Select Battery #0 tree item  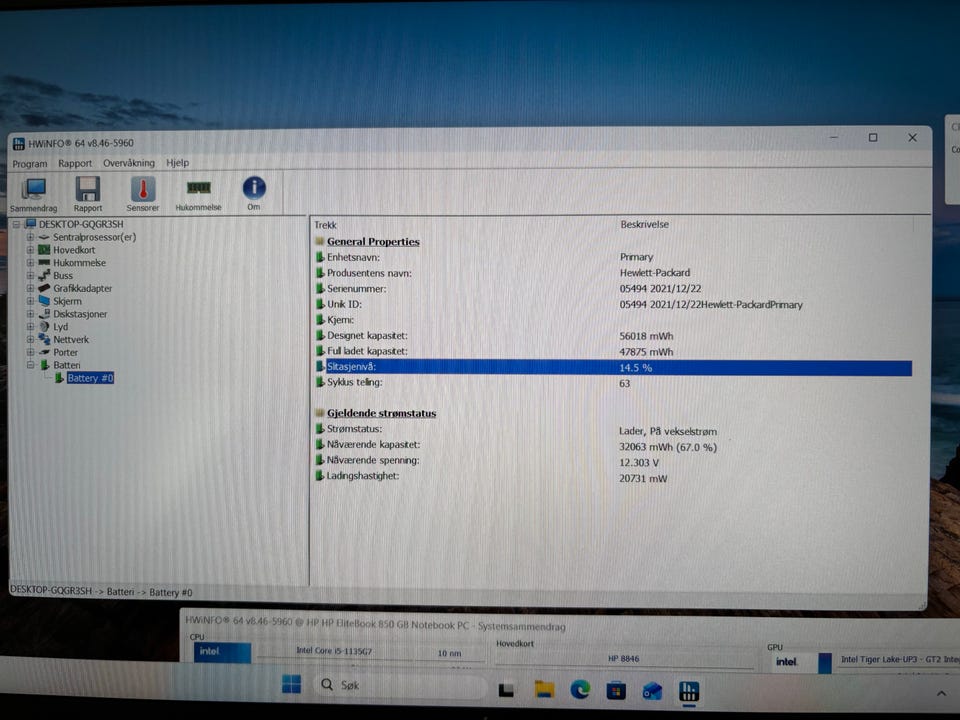tap(91, 378)
